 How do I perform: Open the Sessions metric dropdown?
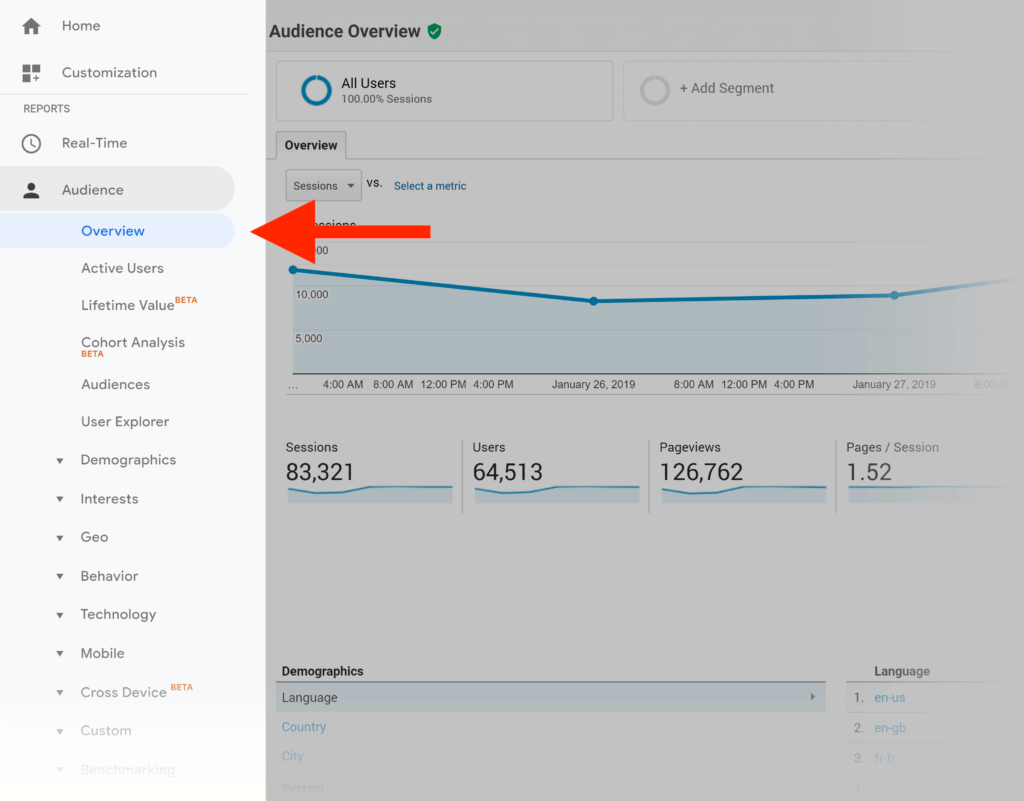323,185
